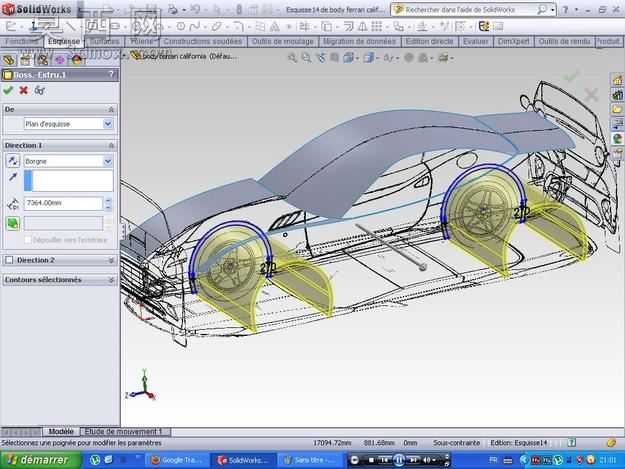Switch to the Fonctions tab
The width and height of the screenshot is (625, 469).
pos(21,41)
